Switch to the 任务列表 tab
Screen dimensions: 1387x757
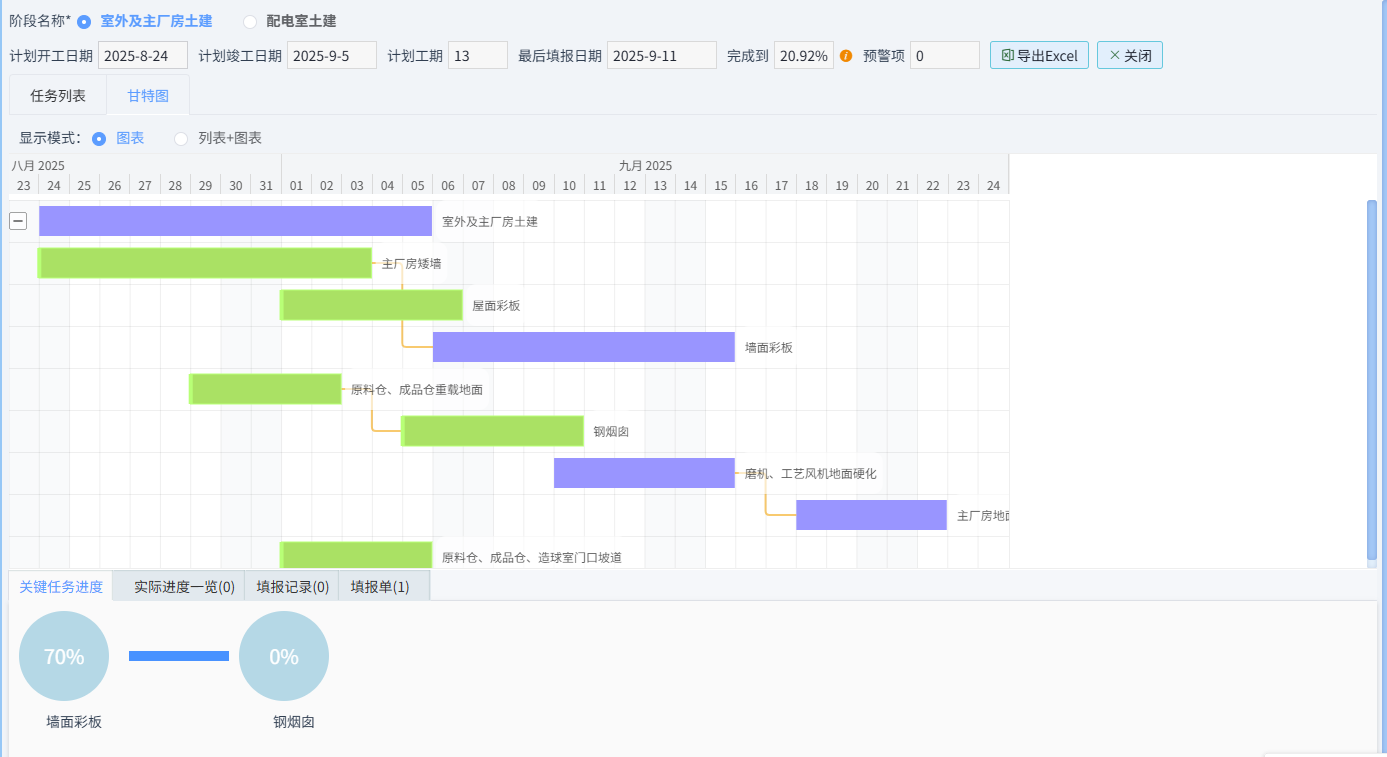pyautogui.click(x=58, y=96)
